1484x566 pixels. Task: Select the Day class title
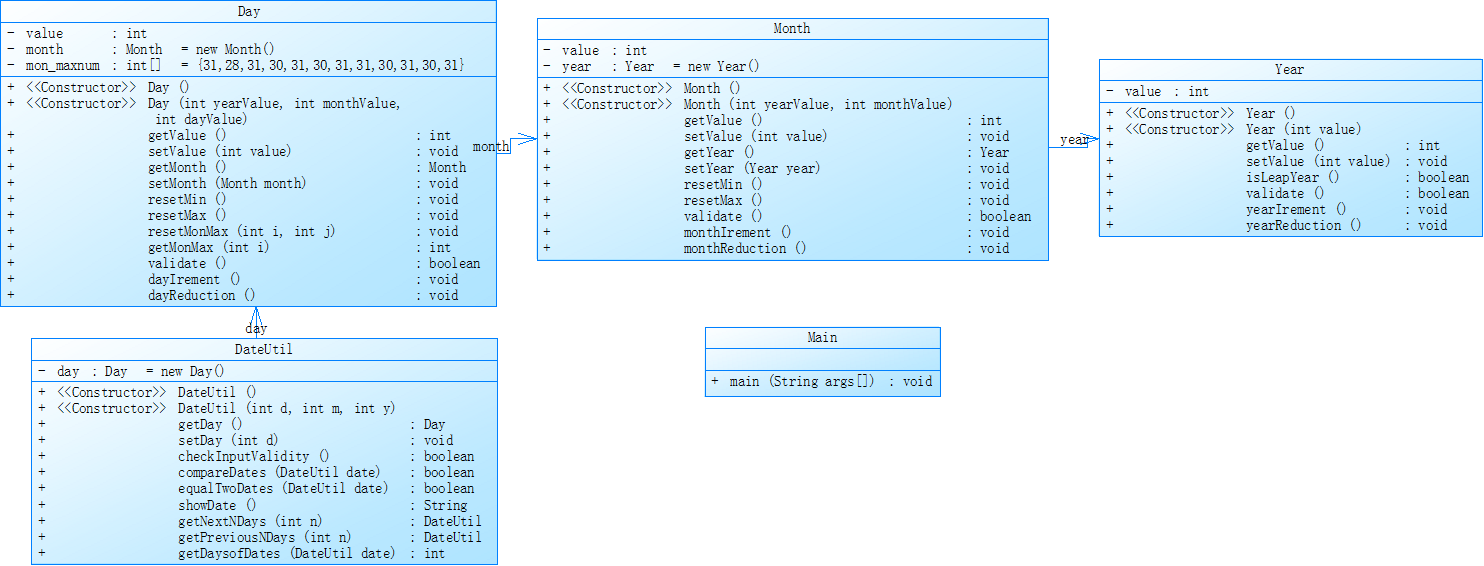click(249, 12)
